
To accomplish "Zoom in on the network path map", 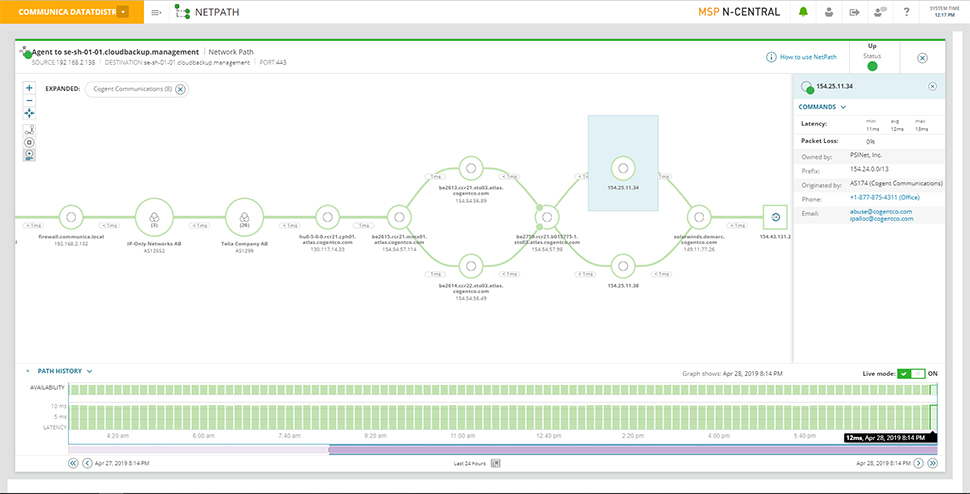I will (29, 88).
